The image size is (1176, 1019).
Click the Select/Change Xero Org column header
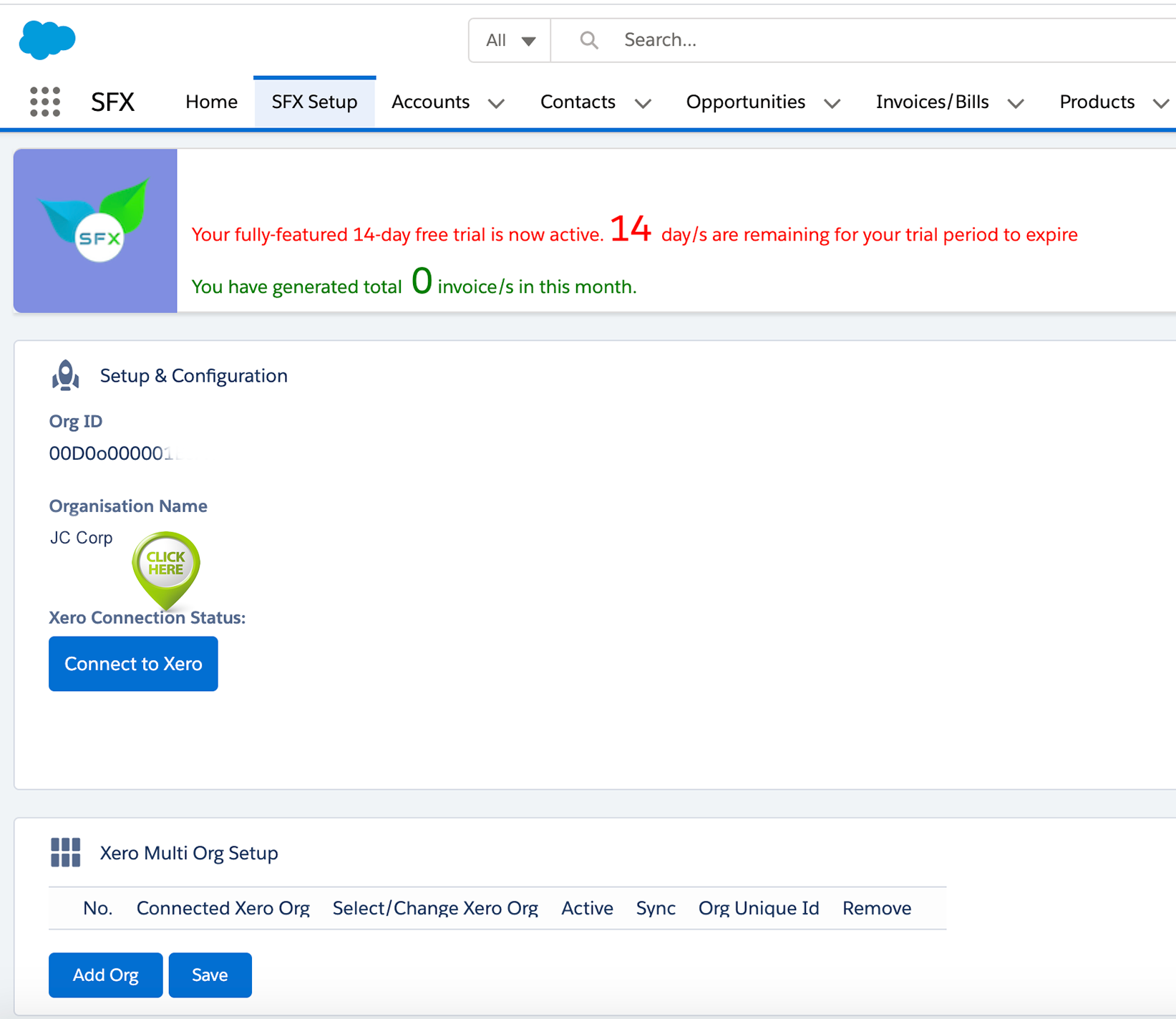click(x=435, y=908)
